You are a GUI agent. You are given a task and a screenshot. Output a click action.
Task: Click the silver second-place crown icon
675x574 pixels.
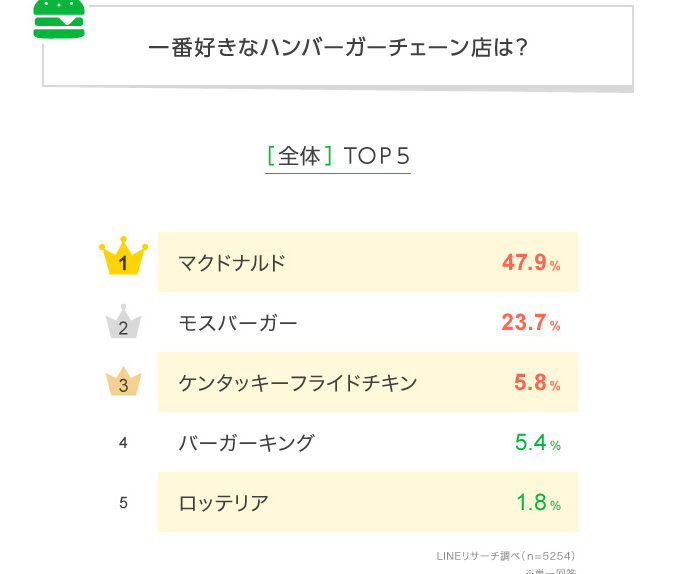coord(124,322)
